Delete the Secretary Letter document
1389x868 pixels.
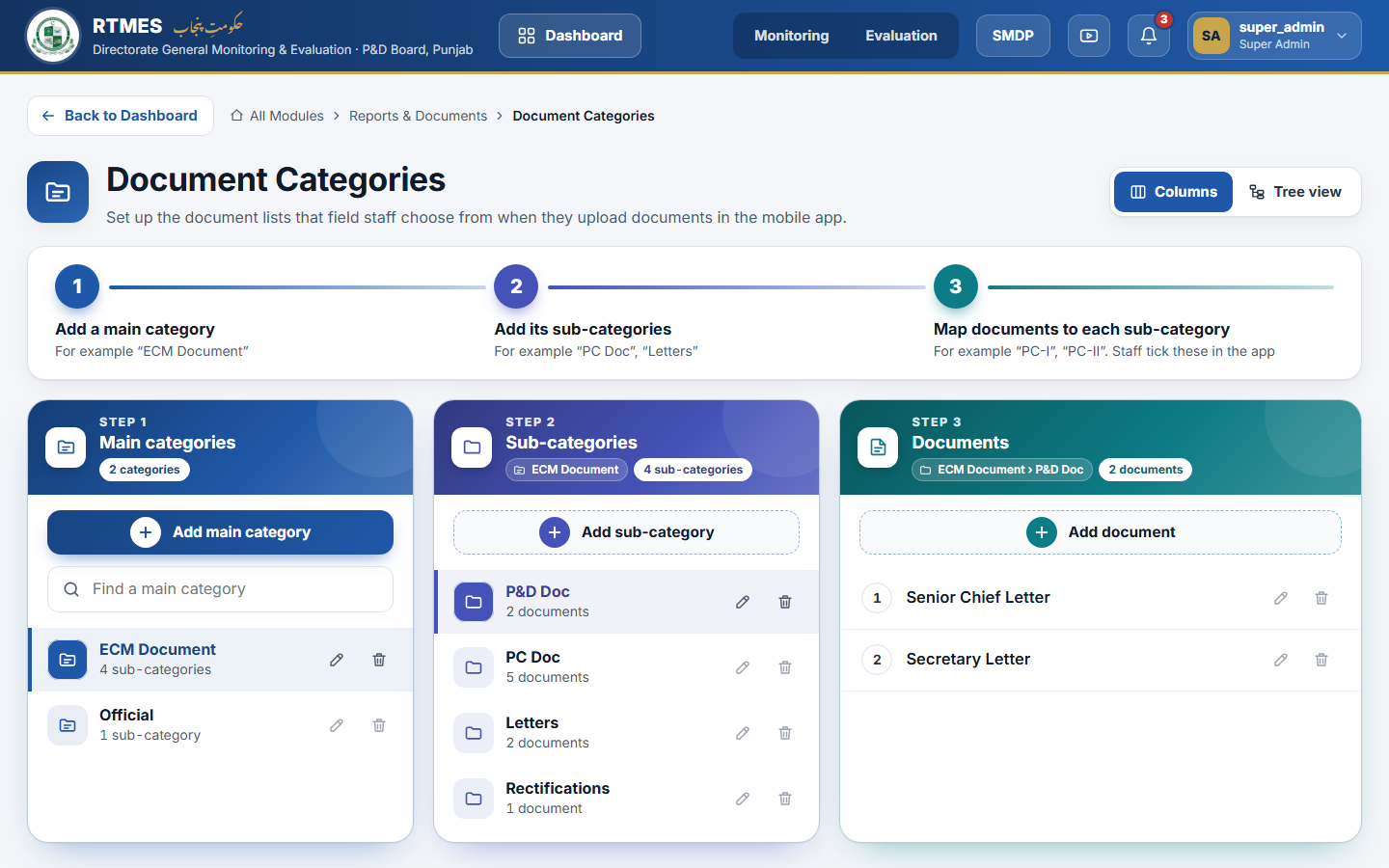(1321, 660)
